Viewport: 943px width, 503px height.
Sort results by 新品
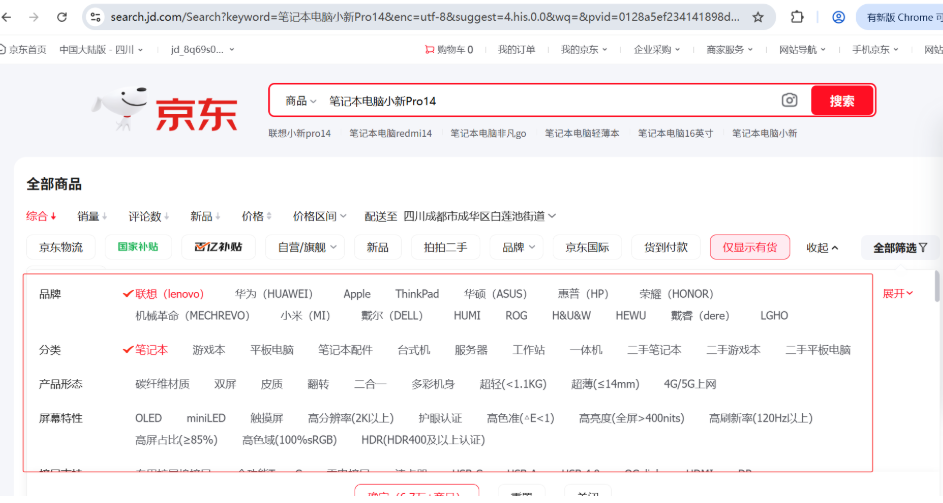coord(205,216)
